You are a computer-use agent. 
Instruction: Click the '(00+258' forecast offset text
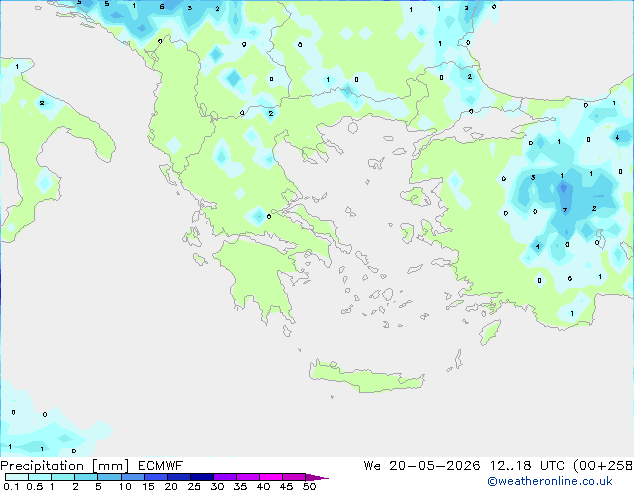[603, 466]
